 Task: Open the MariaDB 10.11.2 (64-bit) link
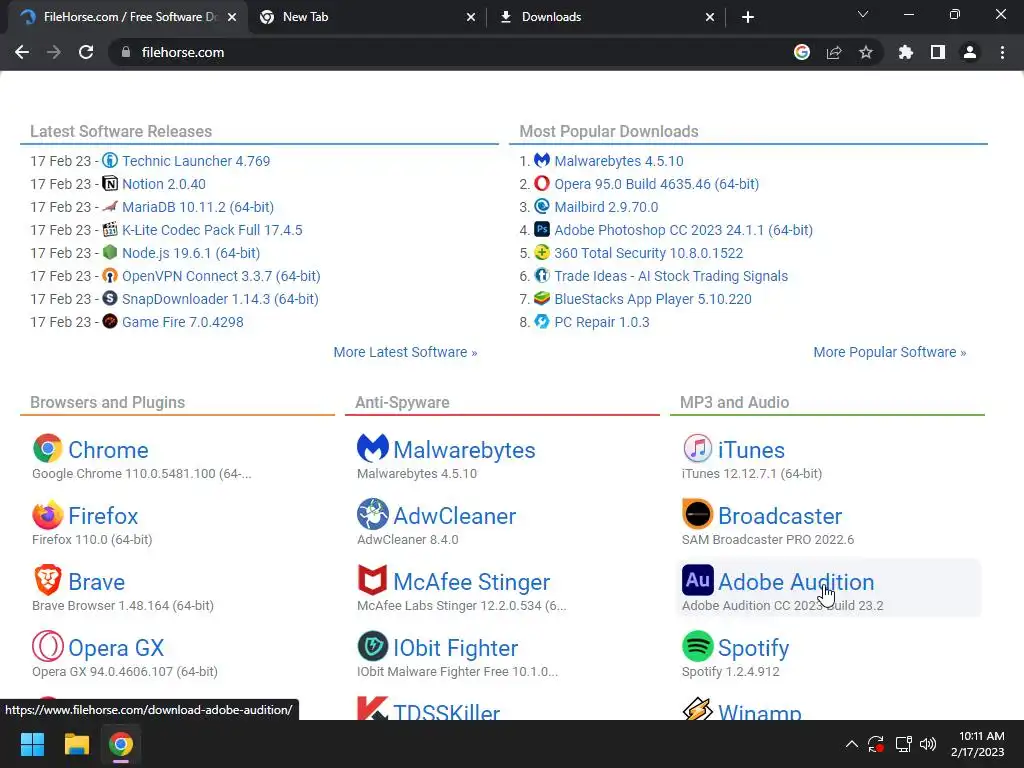198,207
